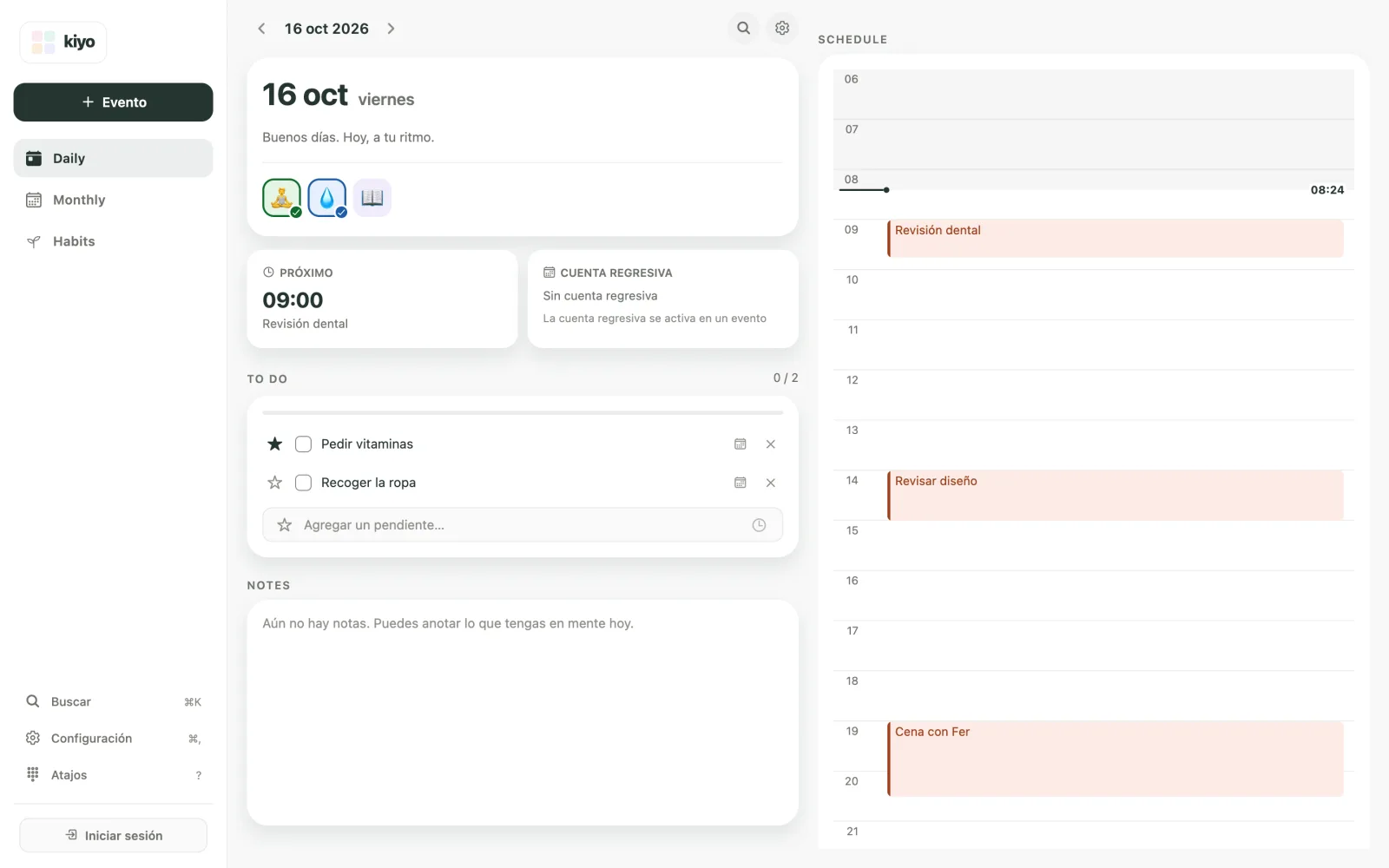Switch to Daily view
The image size is (1389, 868).
(113, 158)
